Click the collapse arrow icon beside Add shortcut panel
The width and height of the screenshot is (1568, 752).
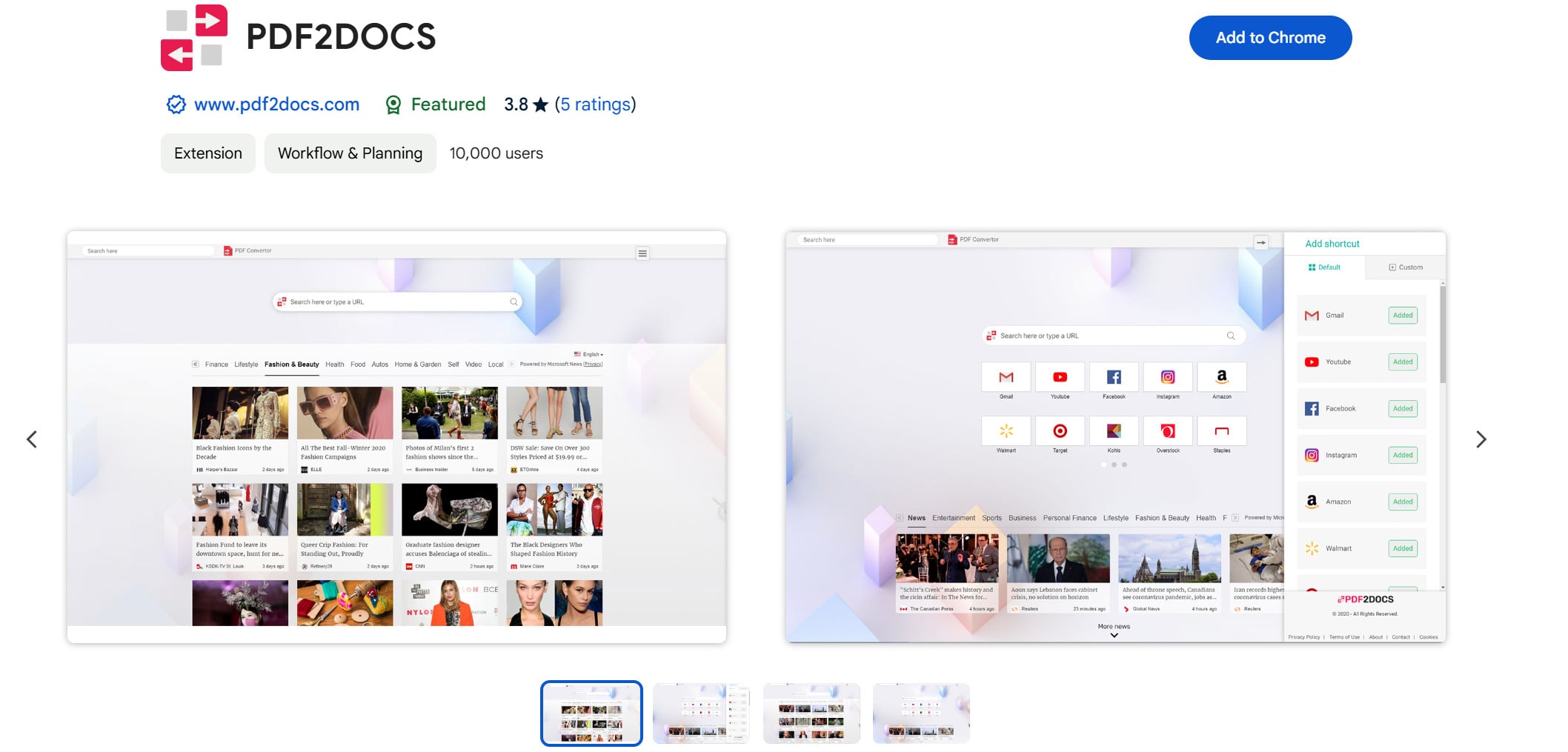[1261, 242]
